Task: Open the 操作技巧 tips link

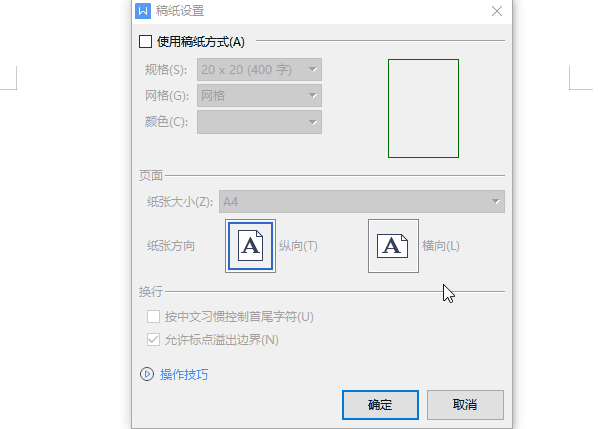Action: coord(184,374)
